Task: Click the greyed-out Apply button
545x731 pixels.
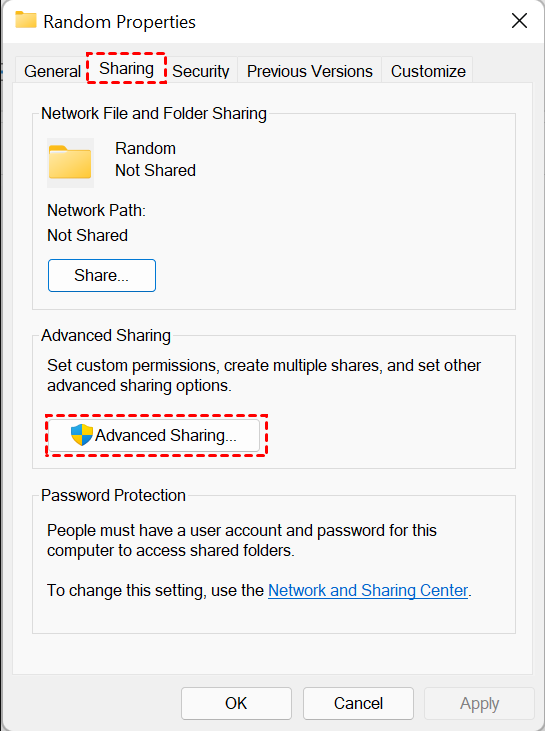Action: tap(479, 703)
